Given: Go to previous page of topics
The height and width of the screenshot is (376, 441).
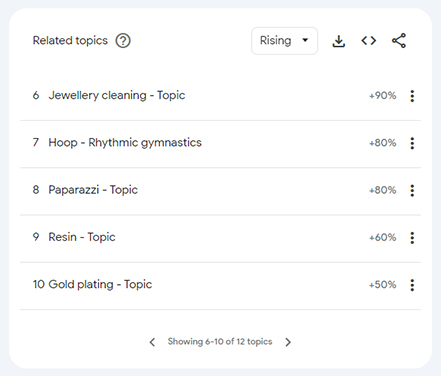Looking at the screenshot, I should click(152, 342).
